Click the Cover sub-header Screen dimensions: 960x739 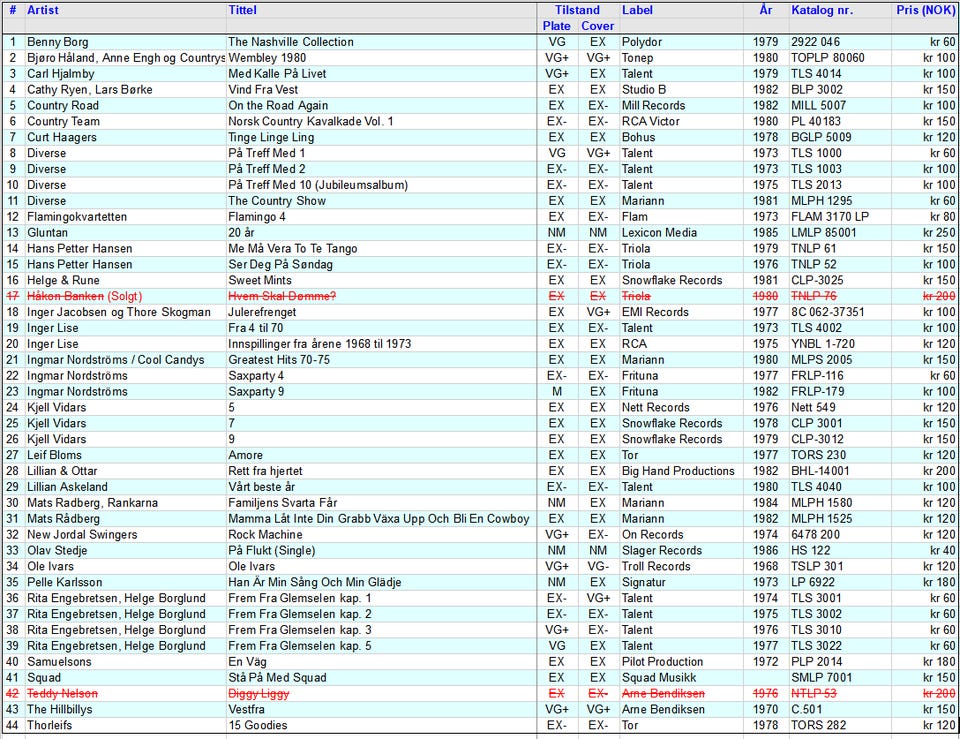click(x=598, y=26)
